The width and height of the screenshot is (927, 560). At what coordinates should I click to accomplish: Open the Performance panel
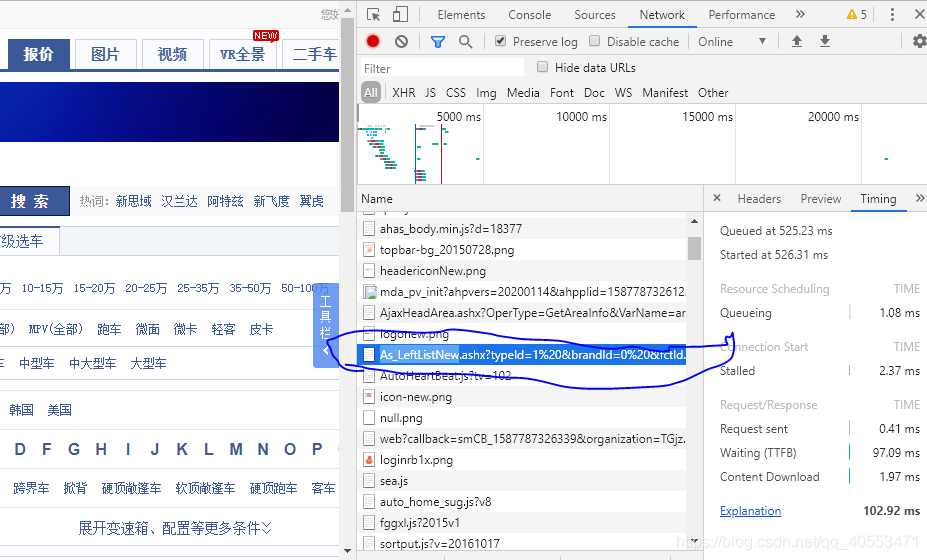(x=741, y=15)
